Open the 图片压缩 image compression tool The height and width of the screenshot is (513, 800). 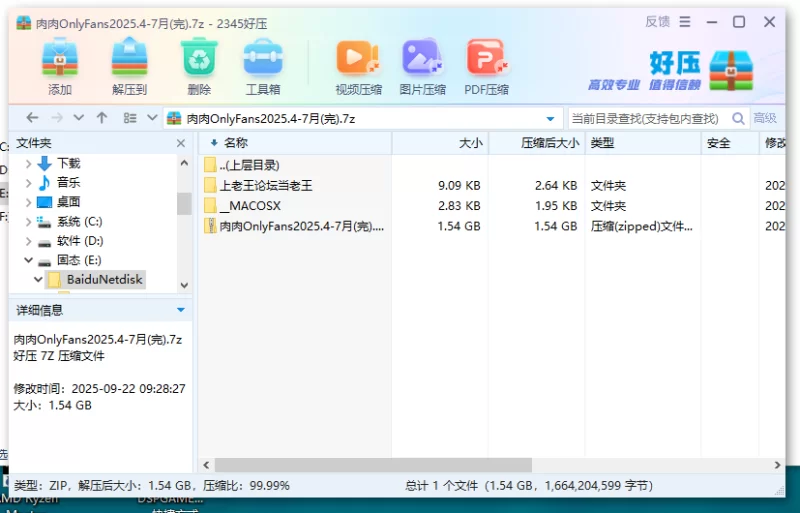click(422, 66)
